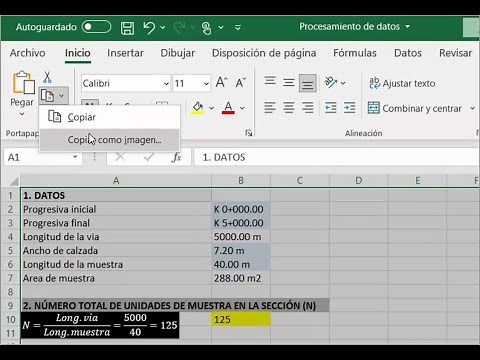The height and width of the screenshot is (360, 480).
Task: Toggle the Autoguardado switch
Action: tap(96, 27)
